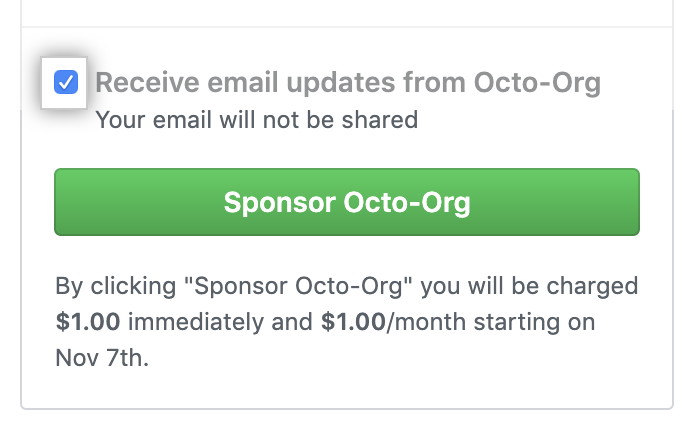Click the "Nov 7th." date text
Viewport: 698px width, 430px height.
pyautogui.click(x=102, y=358)
